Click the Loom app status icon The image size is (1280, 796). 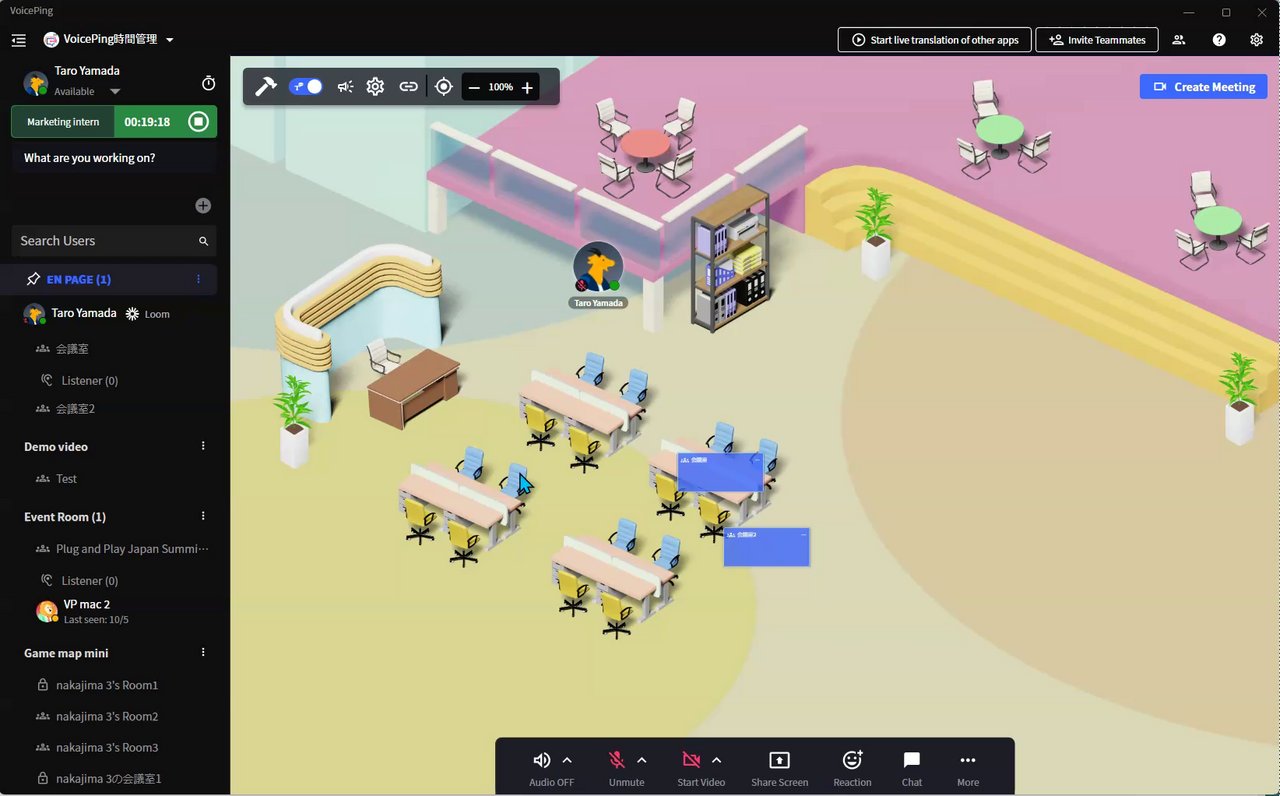132,313
